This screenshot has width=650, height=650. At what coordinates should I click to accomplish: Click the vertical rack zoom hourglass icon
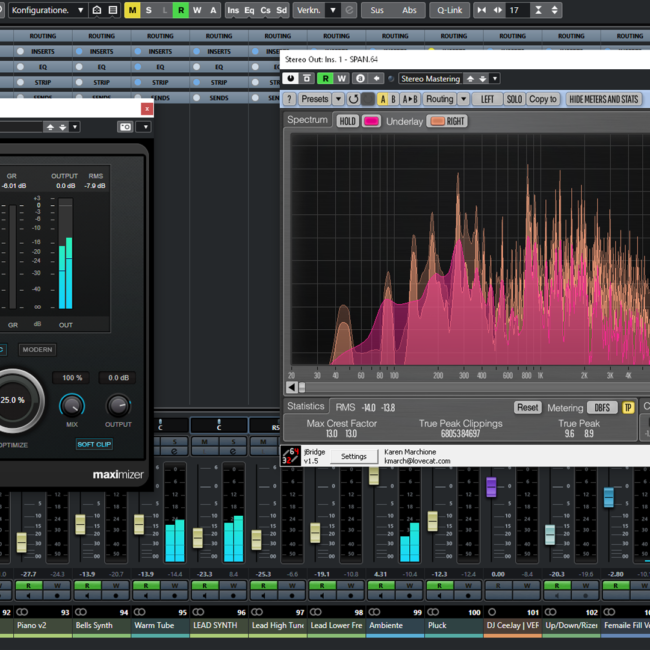coord(538,10)
